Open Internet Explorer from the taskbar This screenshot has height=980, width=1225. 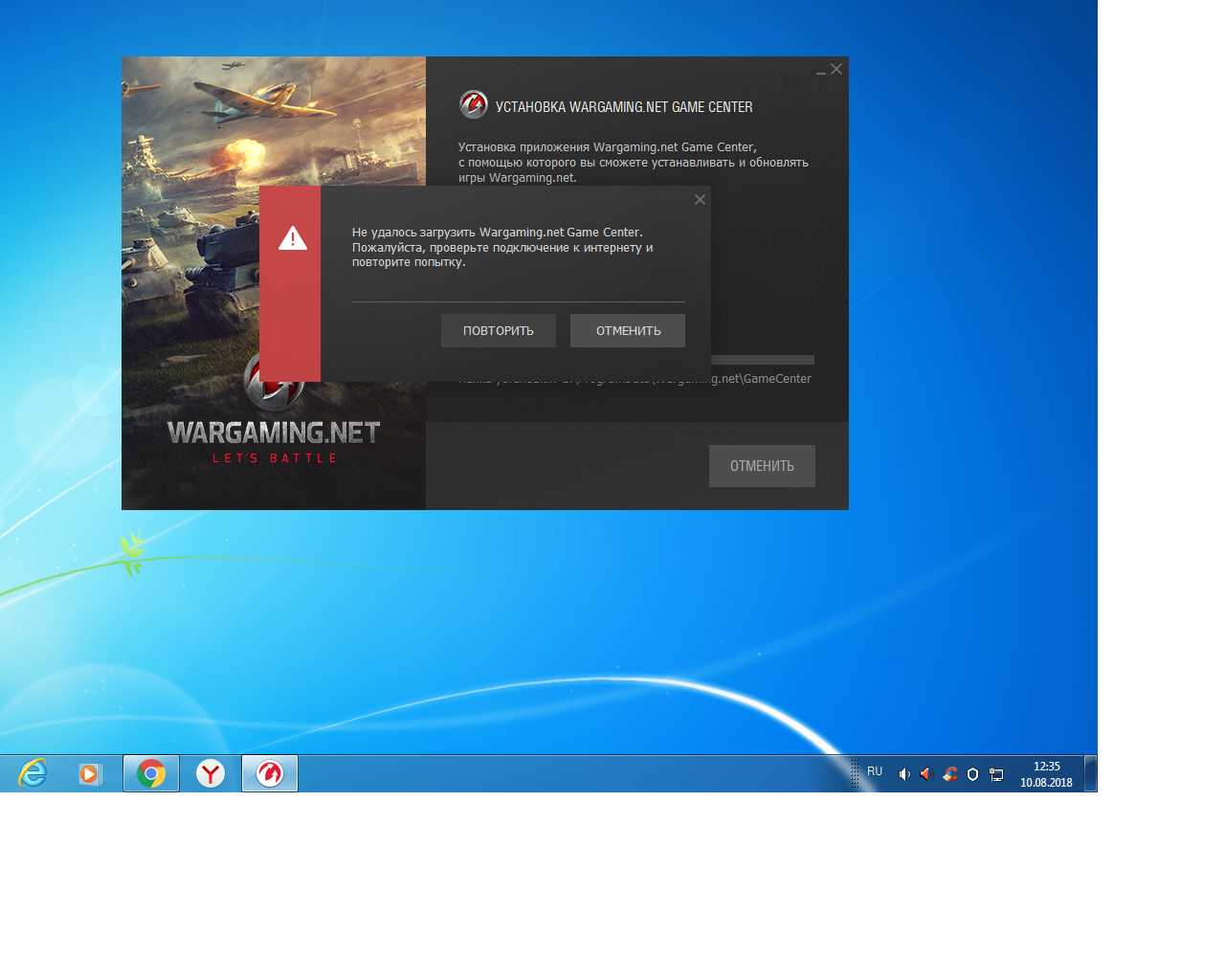(33, 773)
